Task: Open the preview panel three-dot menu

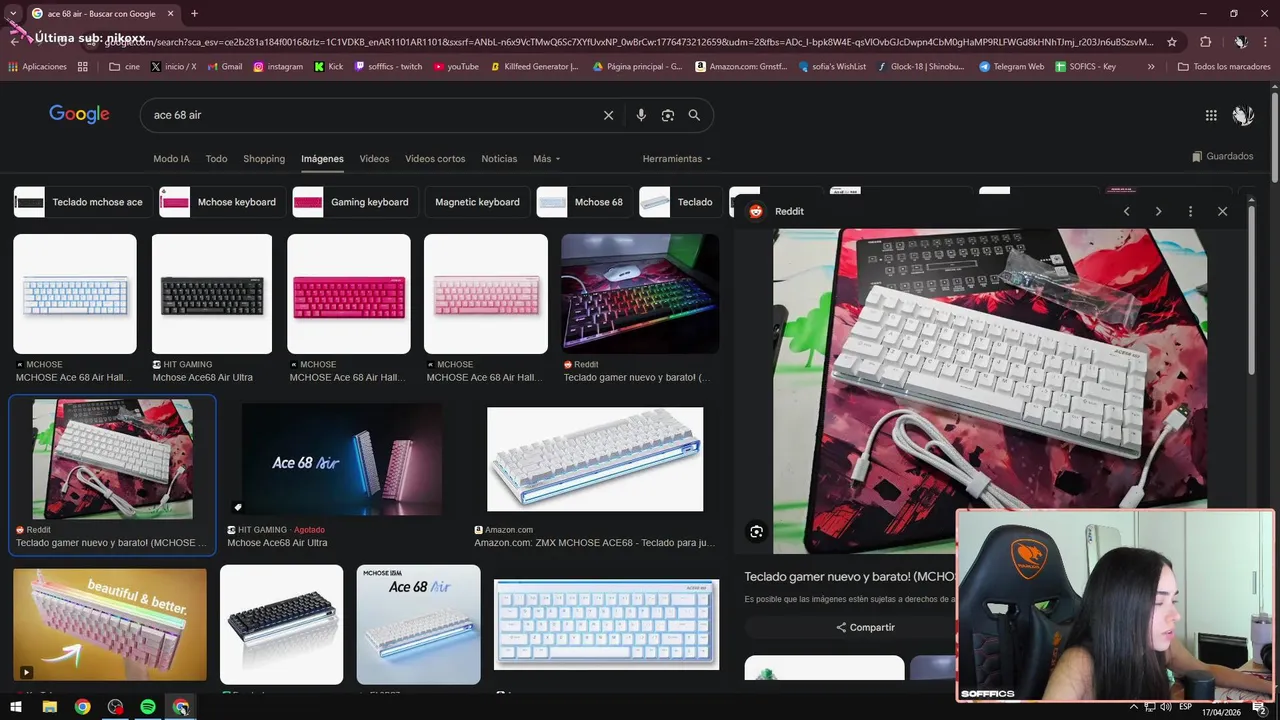Action: click(x=1190, y=211)
